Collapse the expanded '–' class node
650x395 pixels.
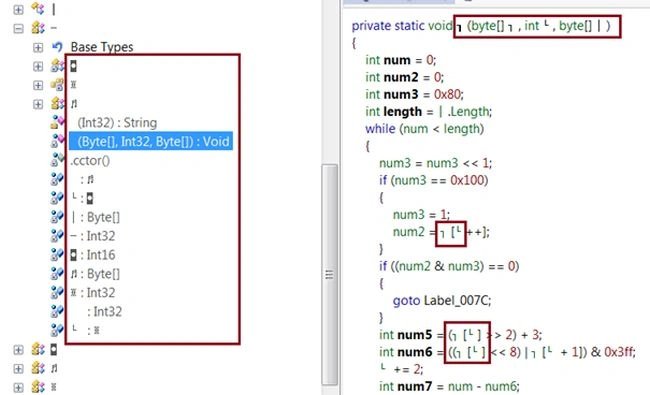coord(18,29)
